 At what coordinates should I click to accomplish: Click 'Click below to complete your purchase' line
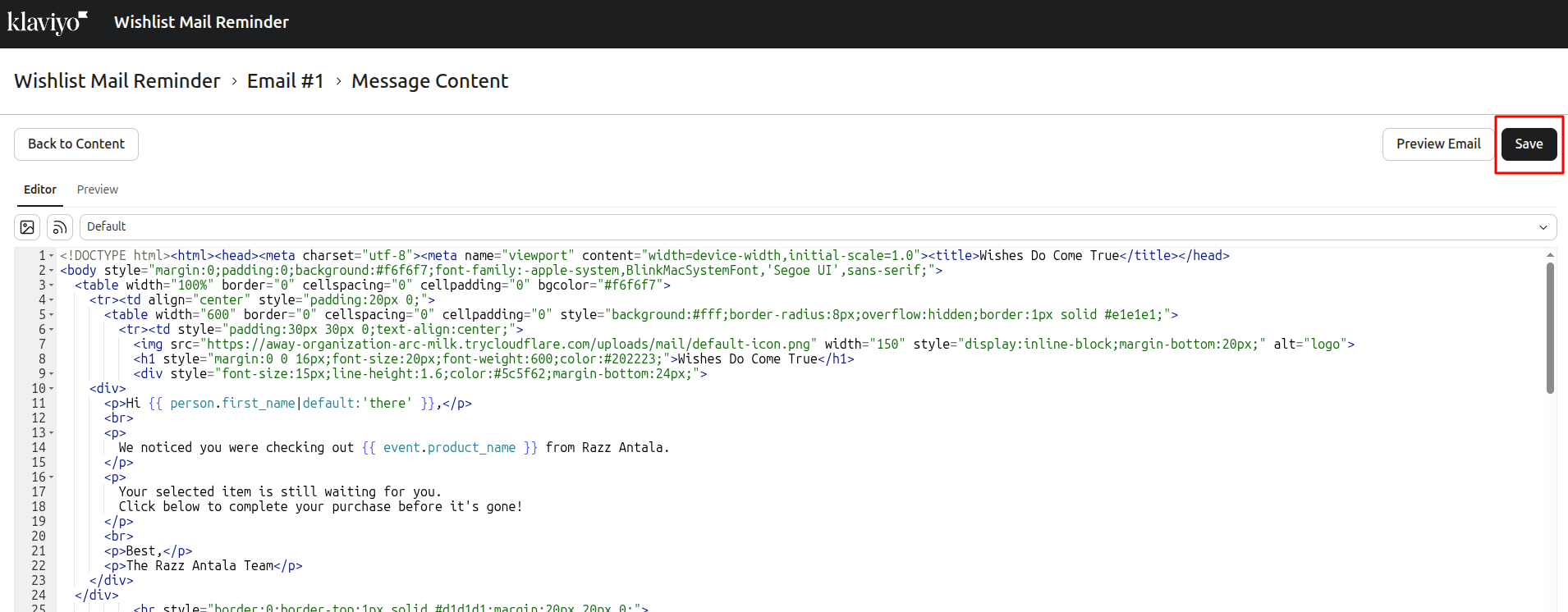pyautogui.click(x=320, y=507)
